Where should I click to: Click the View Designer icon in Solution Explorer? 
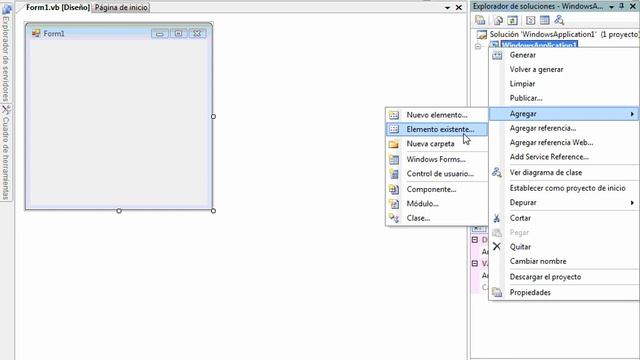tap(544, 20)
